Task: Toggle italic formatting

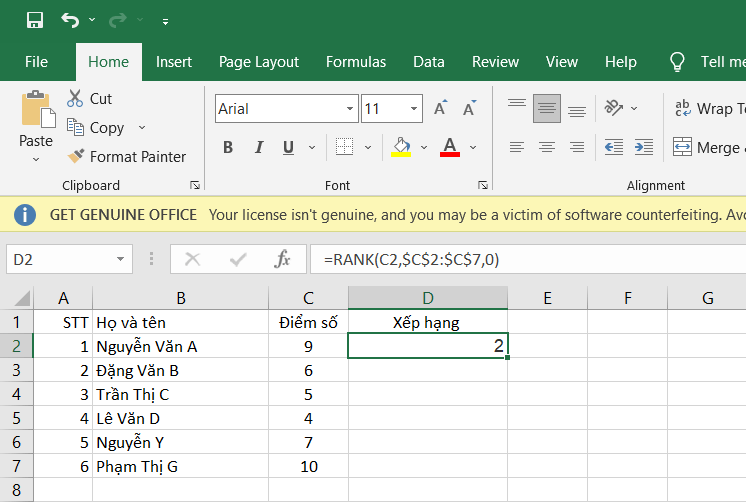Action: pos(259,148)
